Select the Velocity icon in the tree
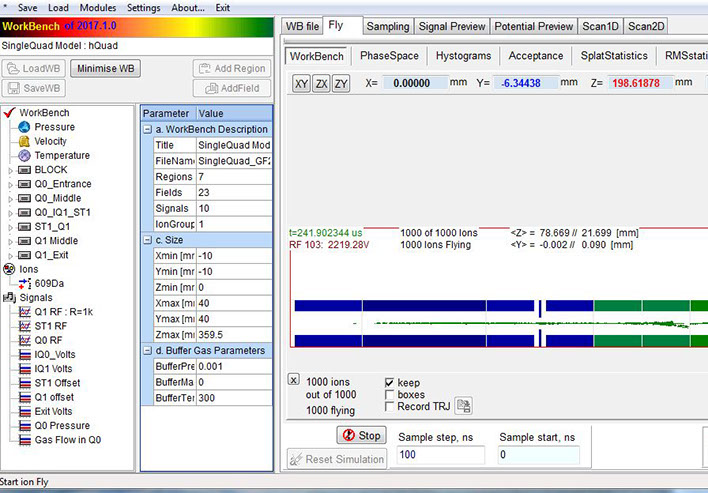Image resolution: width=708 pixels, height=493 pixels. [25, 141]
